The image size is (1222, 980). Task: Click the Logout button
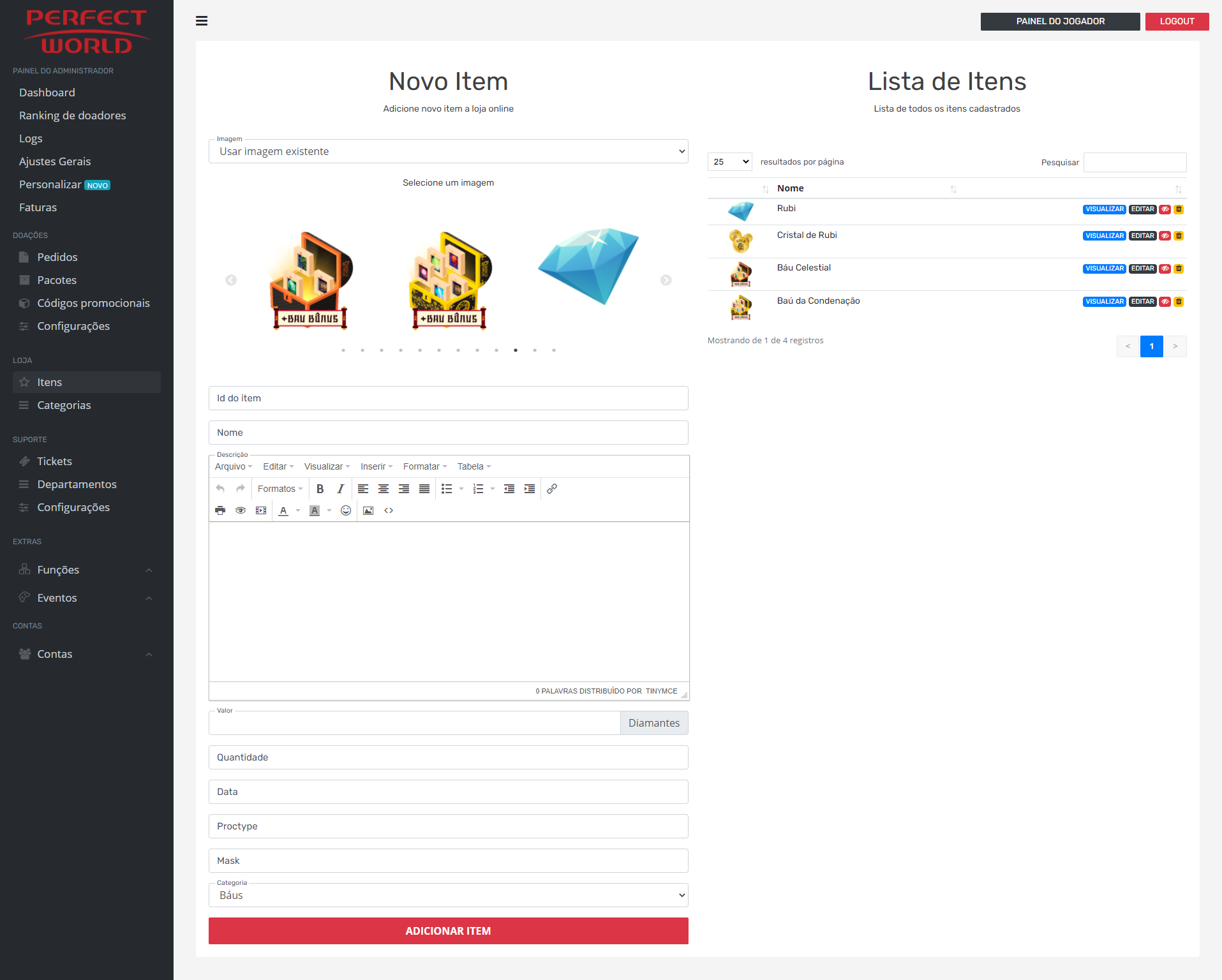[1177, 21]
